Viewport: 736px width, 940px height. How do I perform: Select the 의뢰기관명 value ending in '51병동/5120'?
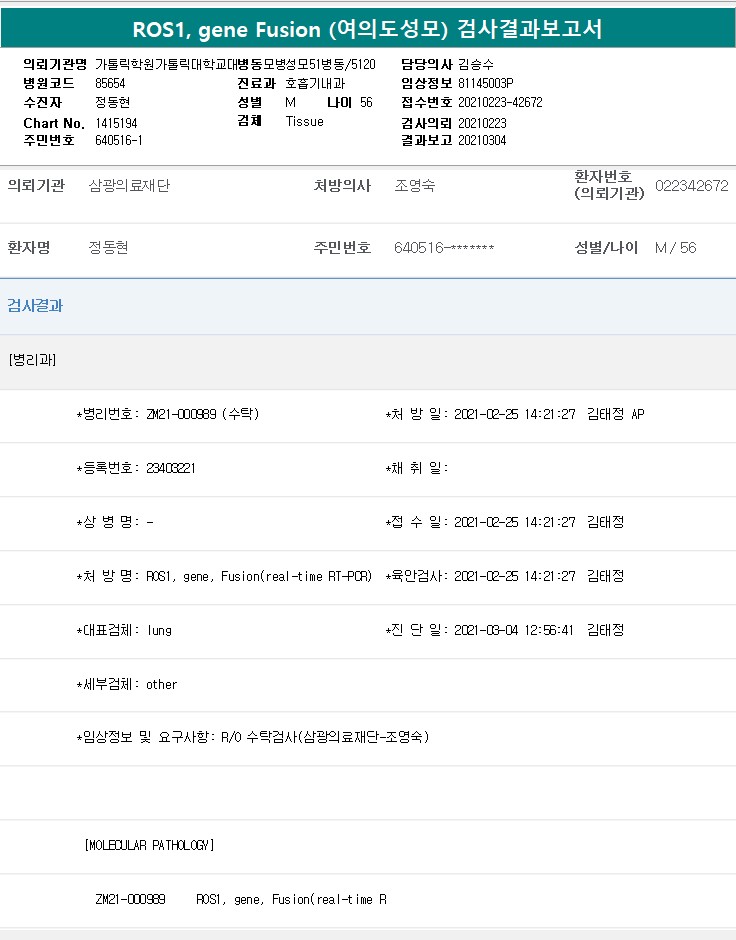coord(235,64)
